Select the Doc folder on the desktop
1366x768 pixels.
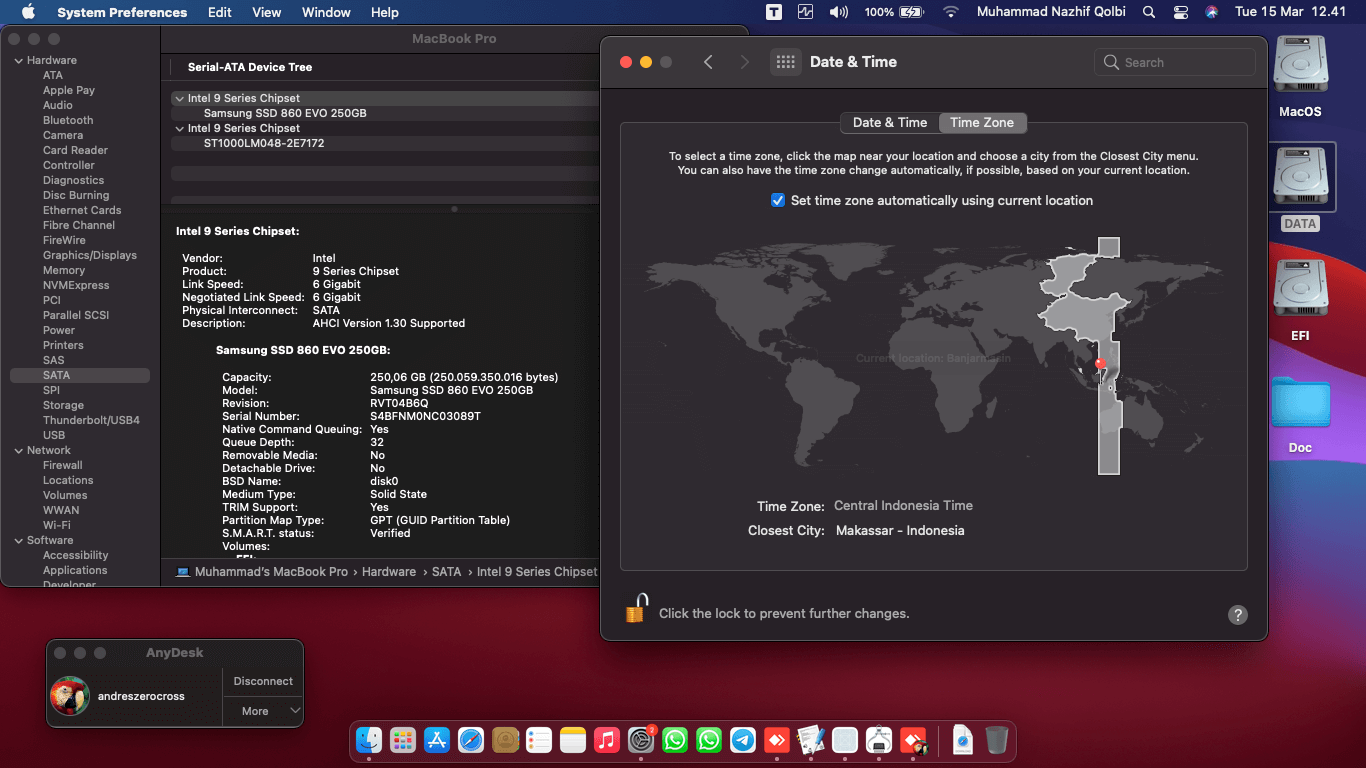point(1300,415)
